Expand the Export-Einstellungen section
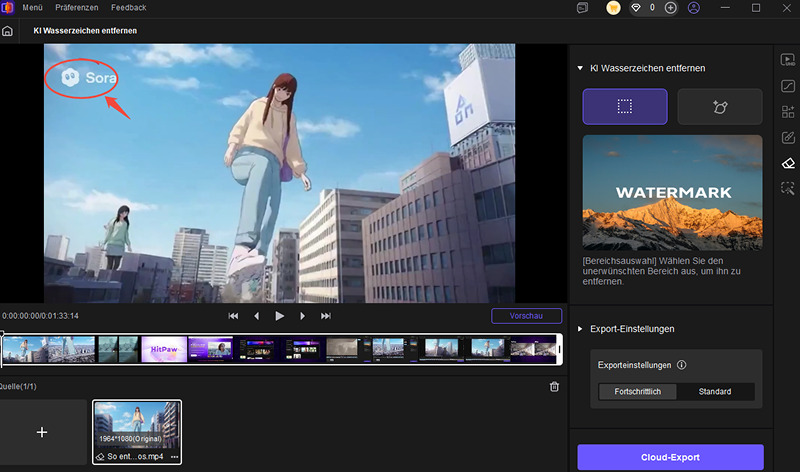The width and height of the screenshot is (800, 472). 580,328
